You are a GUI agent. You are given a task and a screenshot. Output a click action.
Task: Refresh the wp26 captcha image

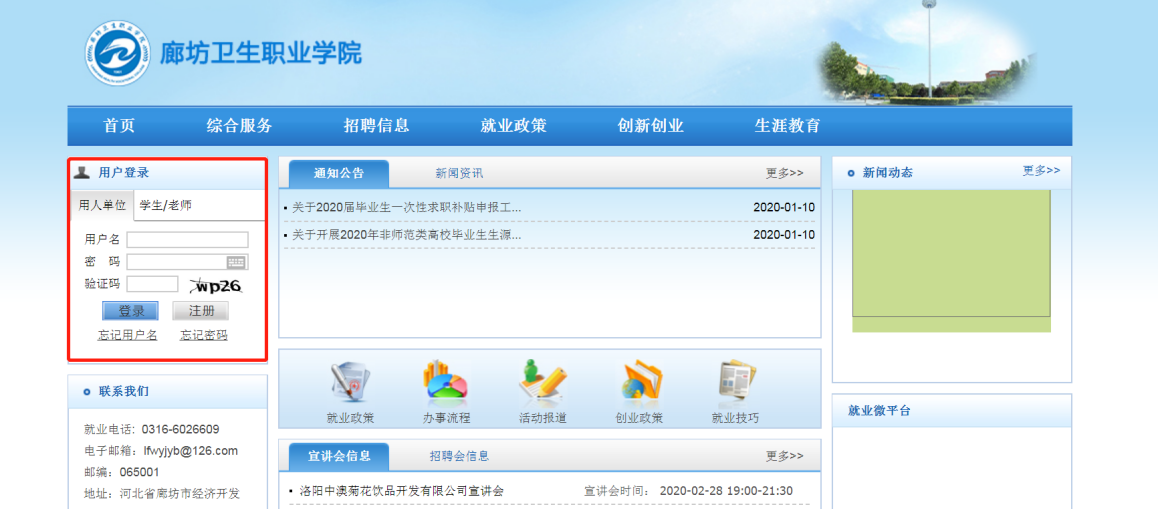coord(216,286)
